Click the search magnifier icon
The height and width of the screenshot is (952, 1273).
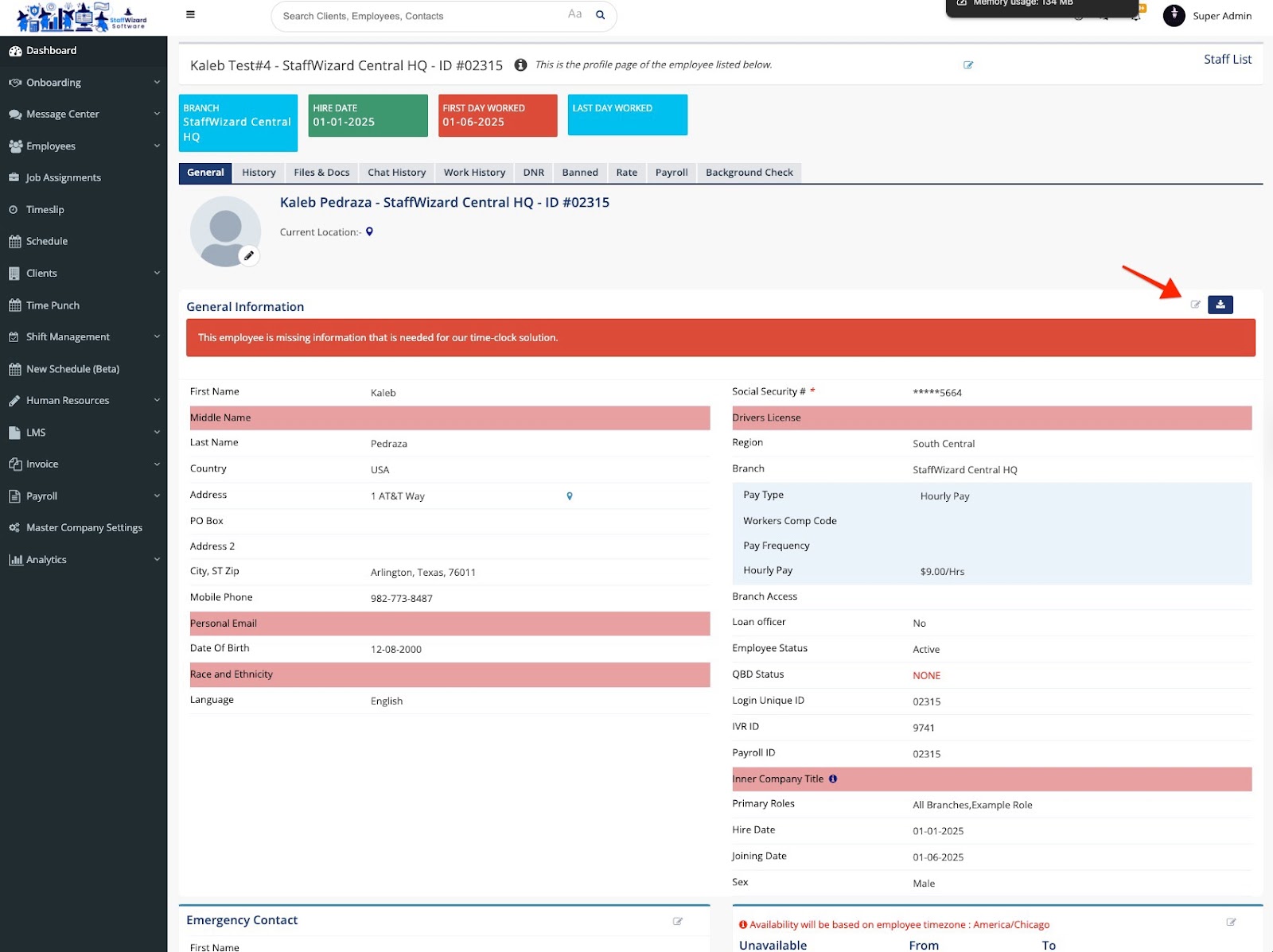pyautogui.click(x=601, y=15)
